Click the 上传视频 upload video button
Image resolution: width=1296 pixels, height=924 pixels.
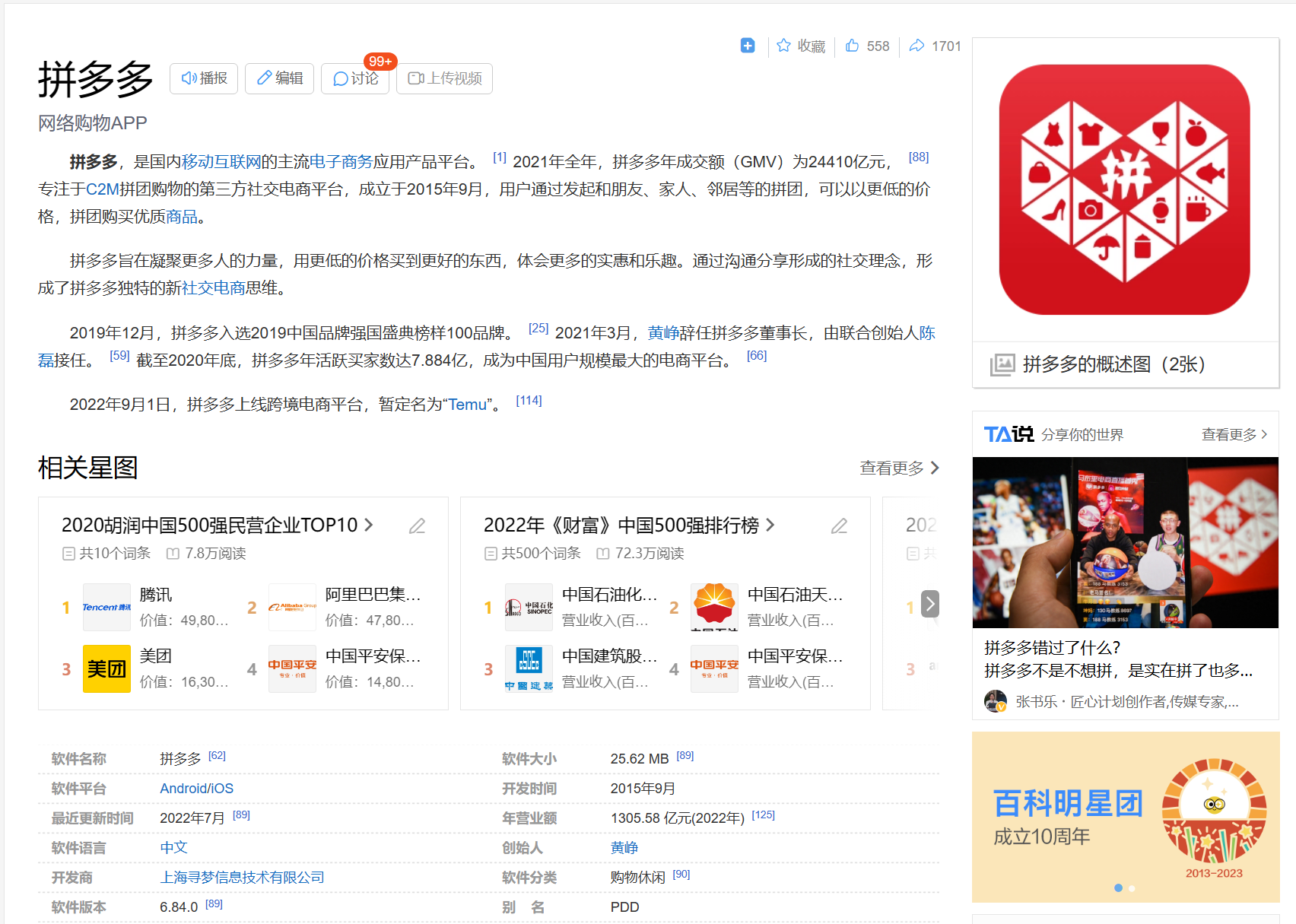[x=444, y=78]
